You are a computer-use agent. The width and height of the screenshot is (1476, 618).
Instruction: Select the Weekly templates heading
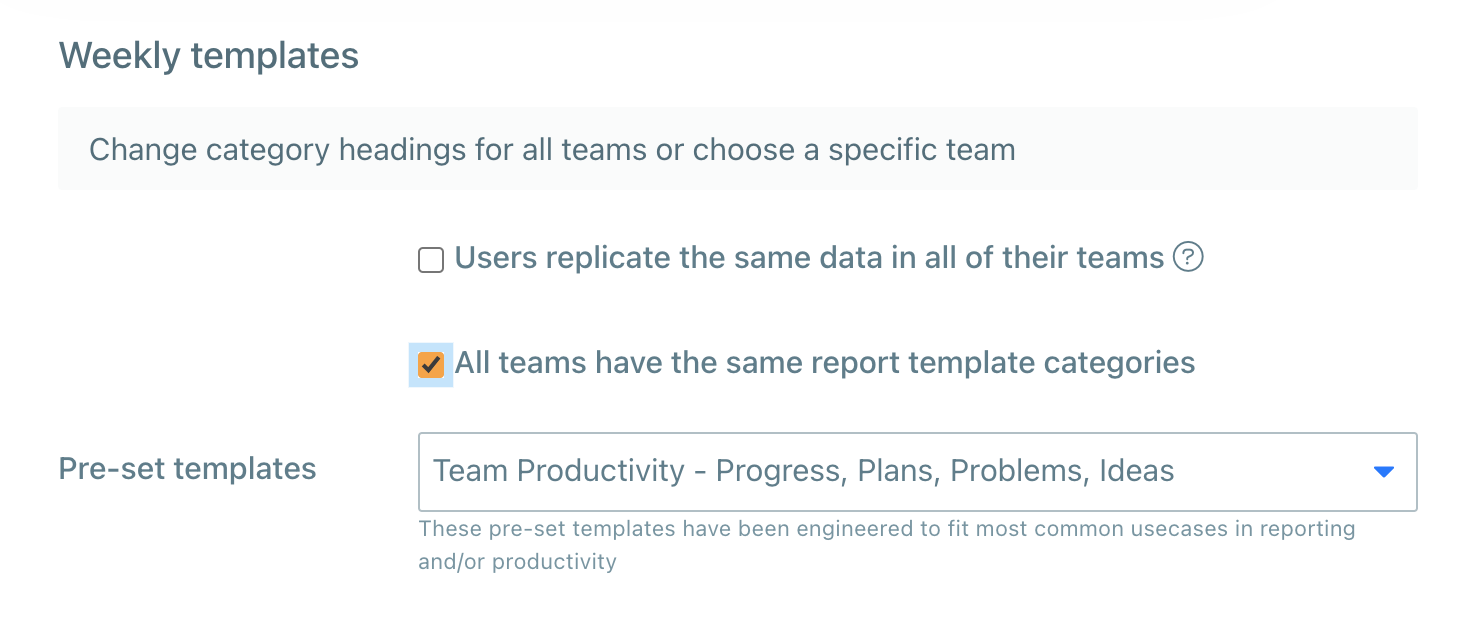(x=208, y=55)
